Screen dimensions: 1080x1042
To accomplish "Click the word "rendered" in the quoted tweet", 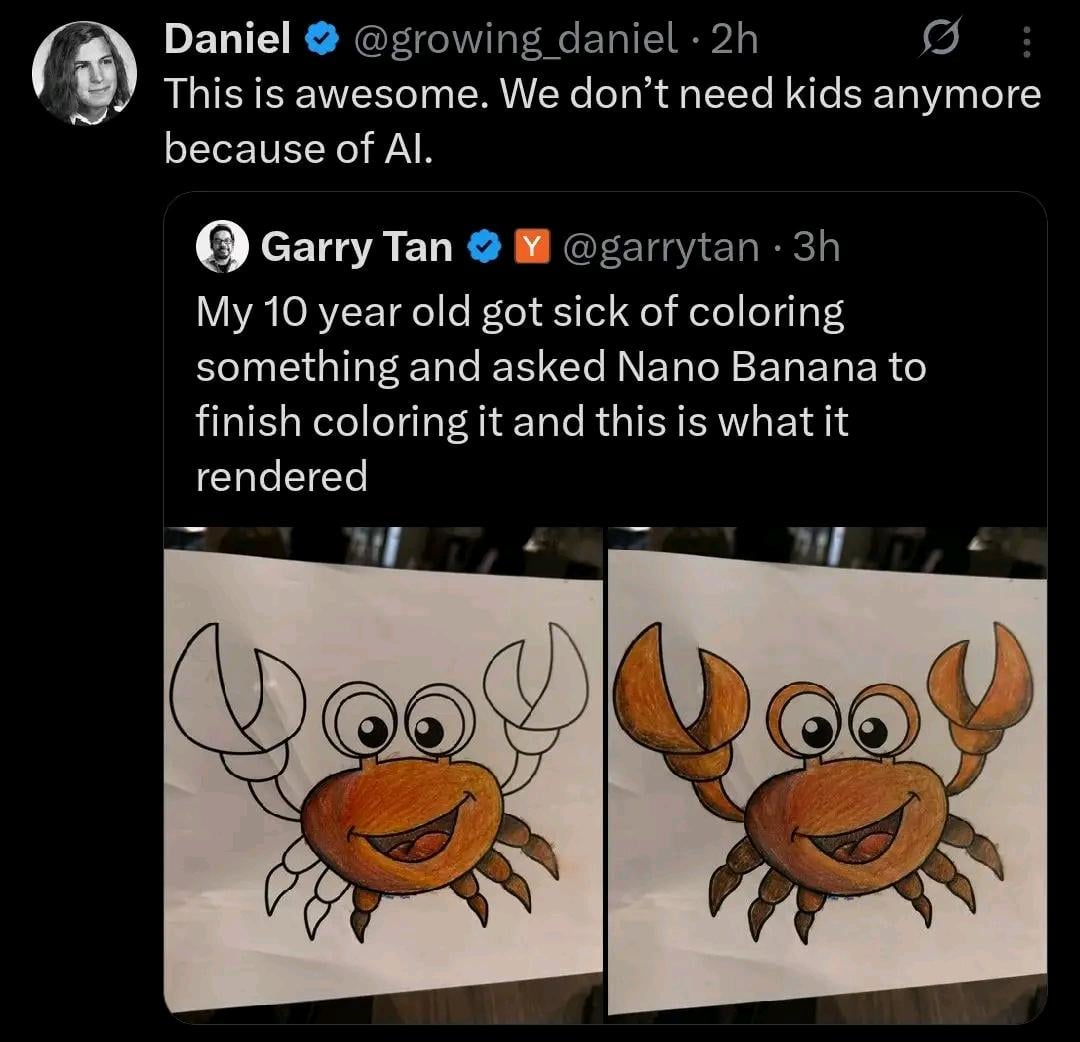I will (x=282, y=476).
